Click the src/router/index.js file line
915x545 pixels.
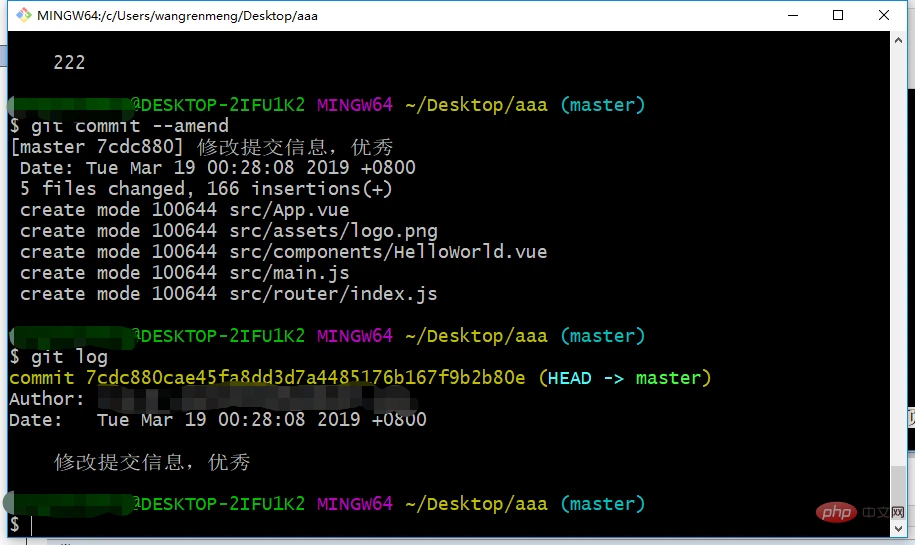[229, 294]
